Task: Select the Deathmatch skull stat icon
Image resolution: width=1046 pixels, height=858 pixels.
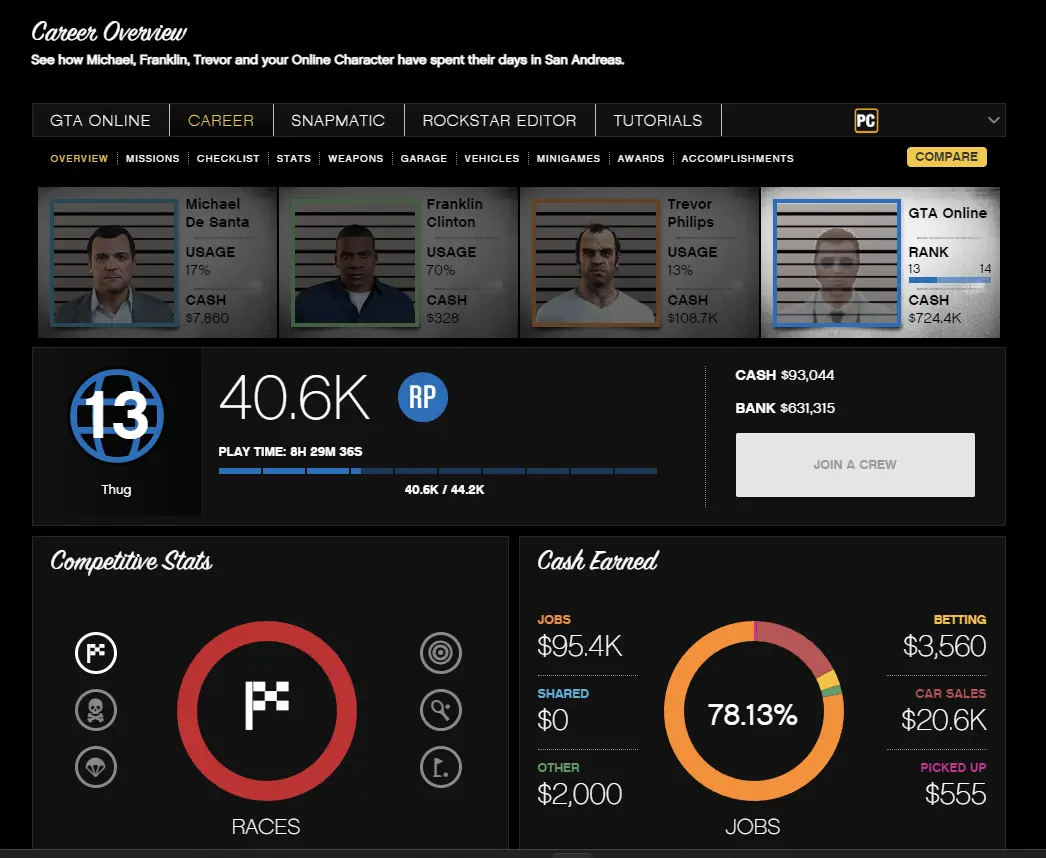Action: click(x=96, y=710)
